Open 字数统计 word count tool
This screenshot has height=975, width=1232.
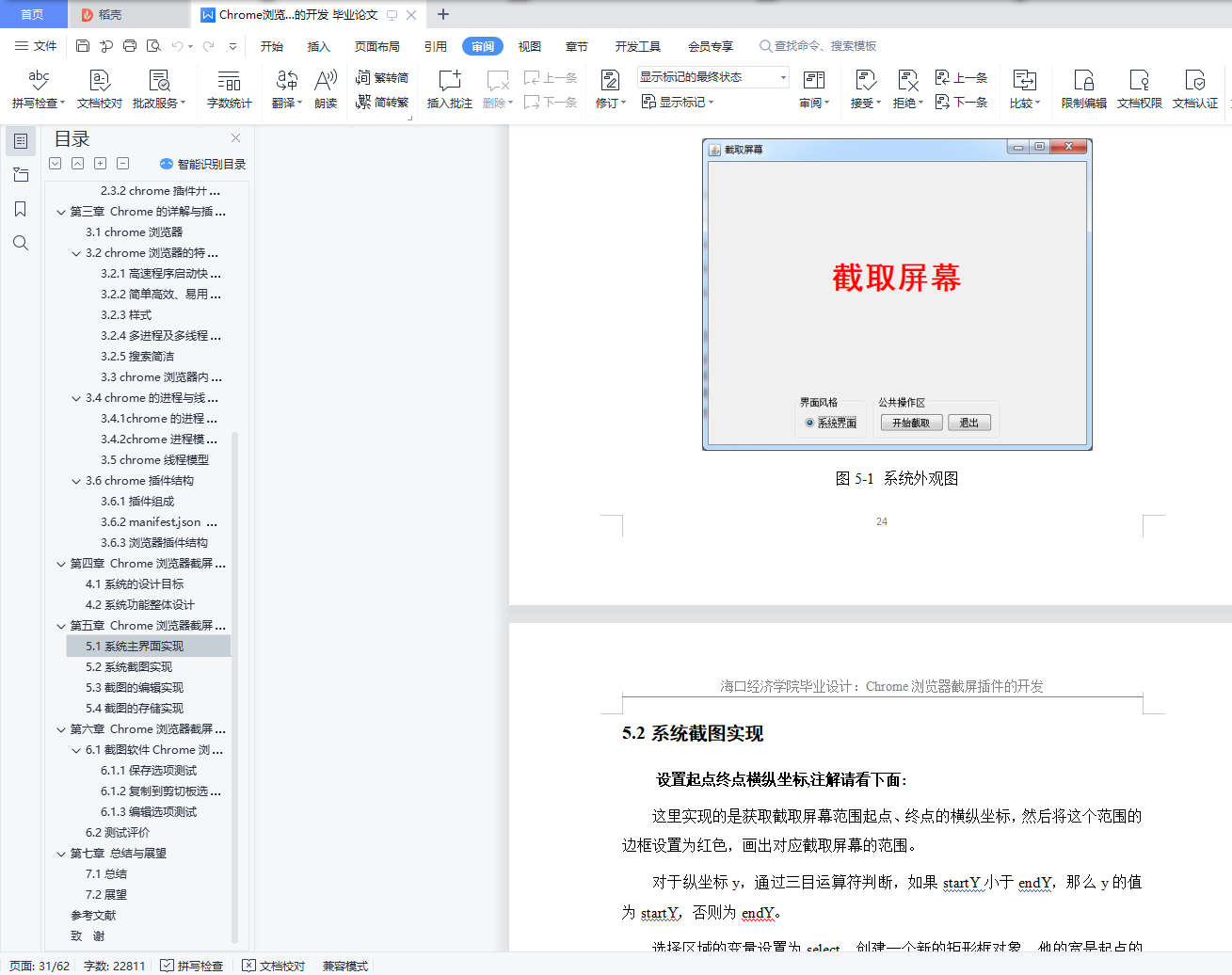click(x=229, y=88)
